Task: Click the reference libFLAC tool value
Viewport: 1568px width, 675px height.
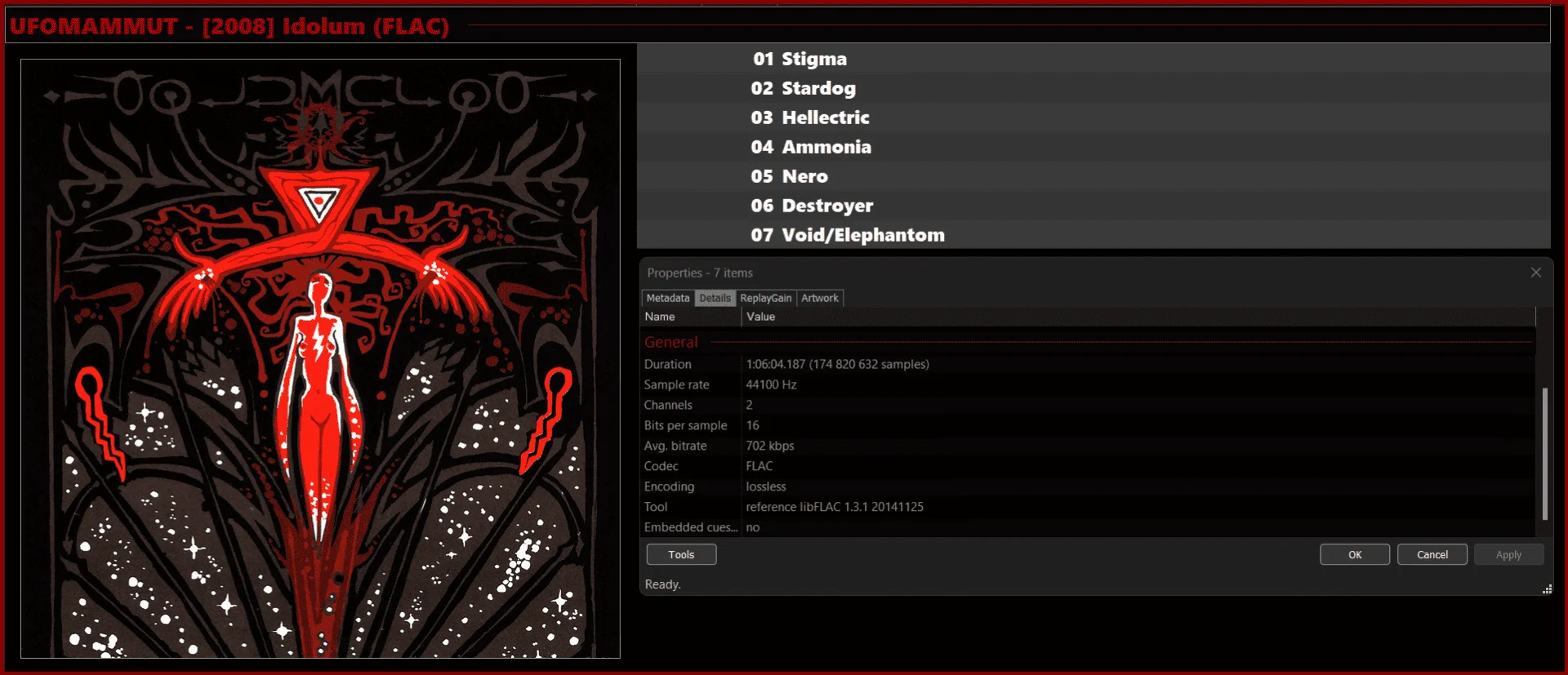Action: click(x=834, y=507)
